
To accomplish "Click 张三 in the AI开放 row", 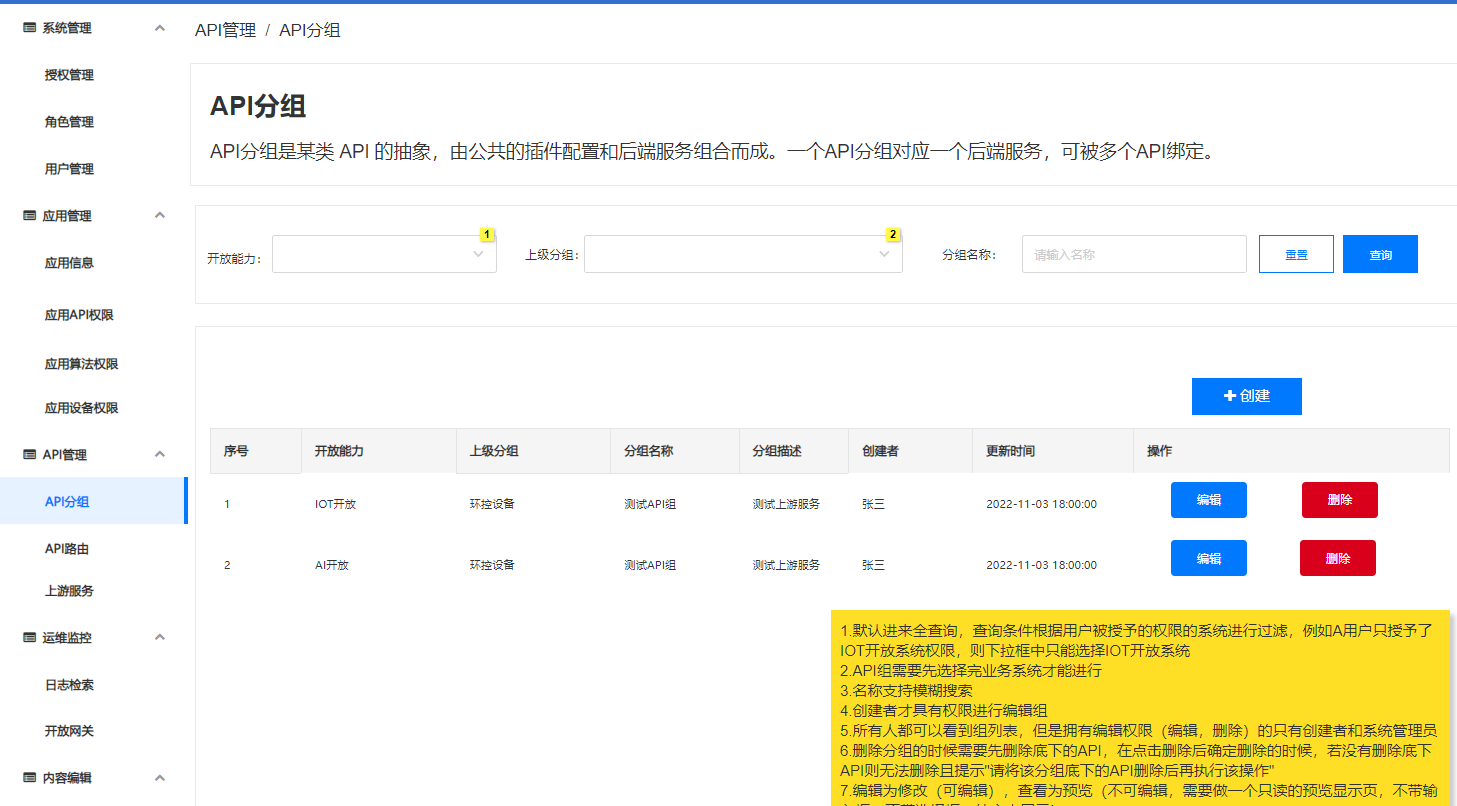I will coord(873,565).
